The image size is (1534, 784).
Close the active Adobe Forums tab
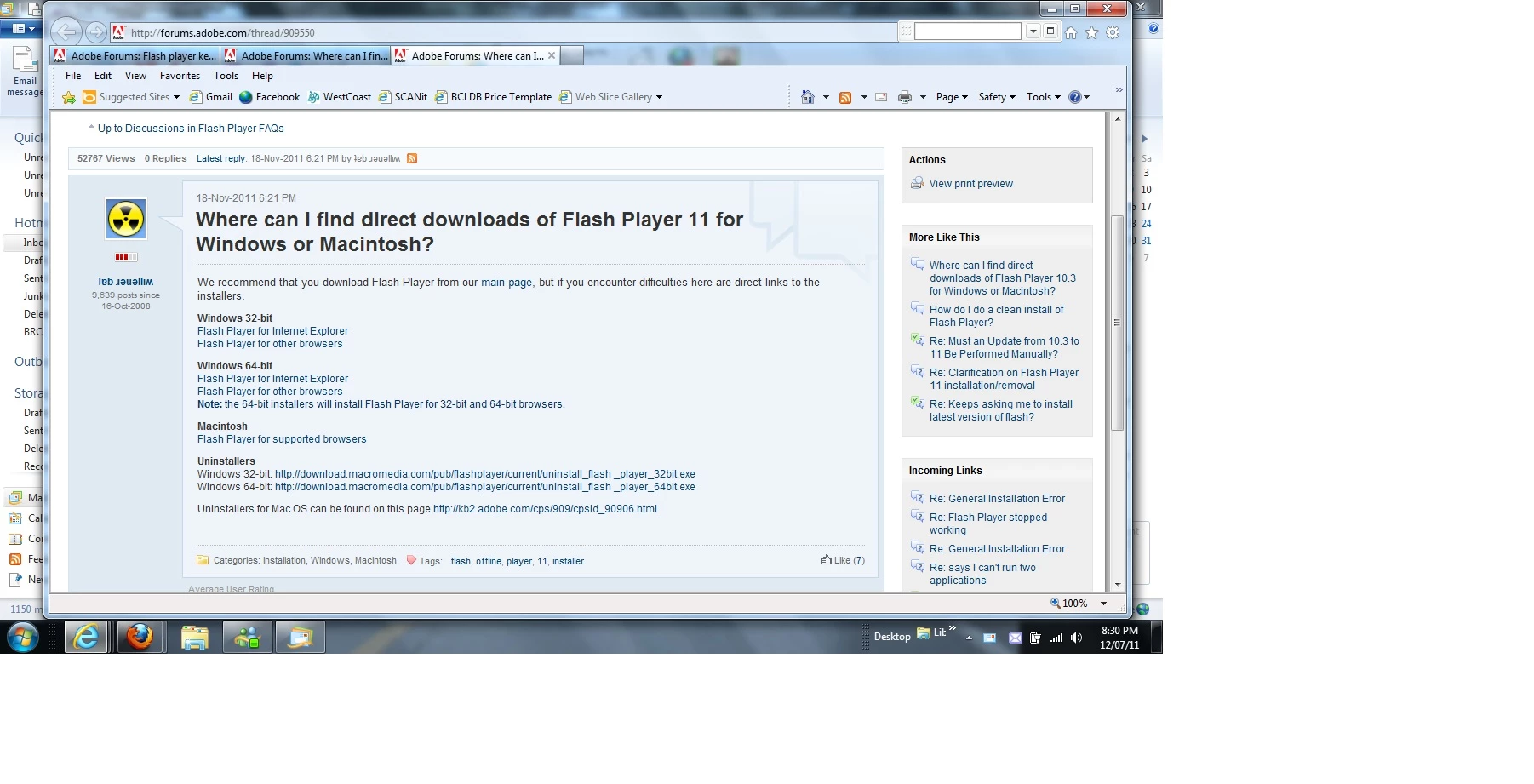(x=552, y=55)
